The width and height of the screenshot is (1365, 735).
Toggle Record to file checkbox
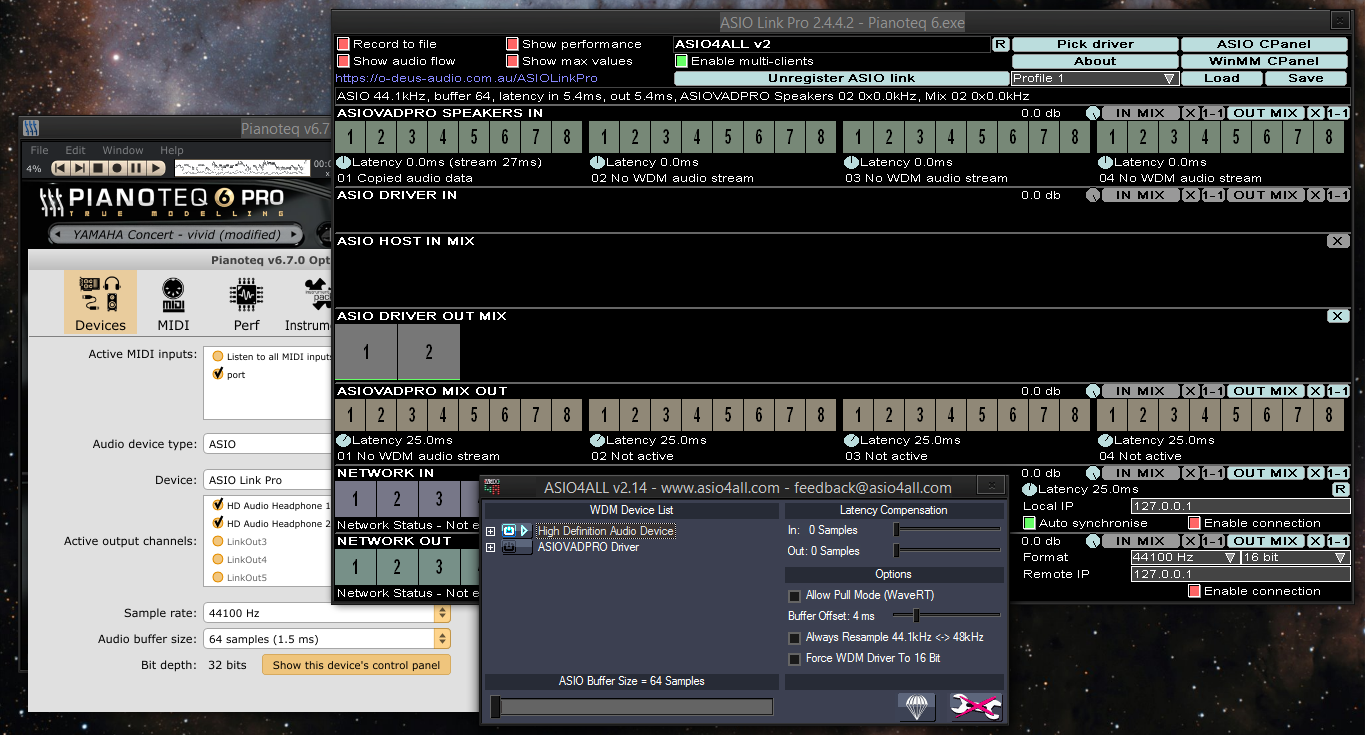343,44
